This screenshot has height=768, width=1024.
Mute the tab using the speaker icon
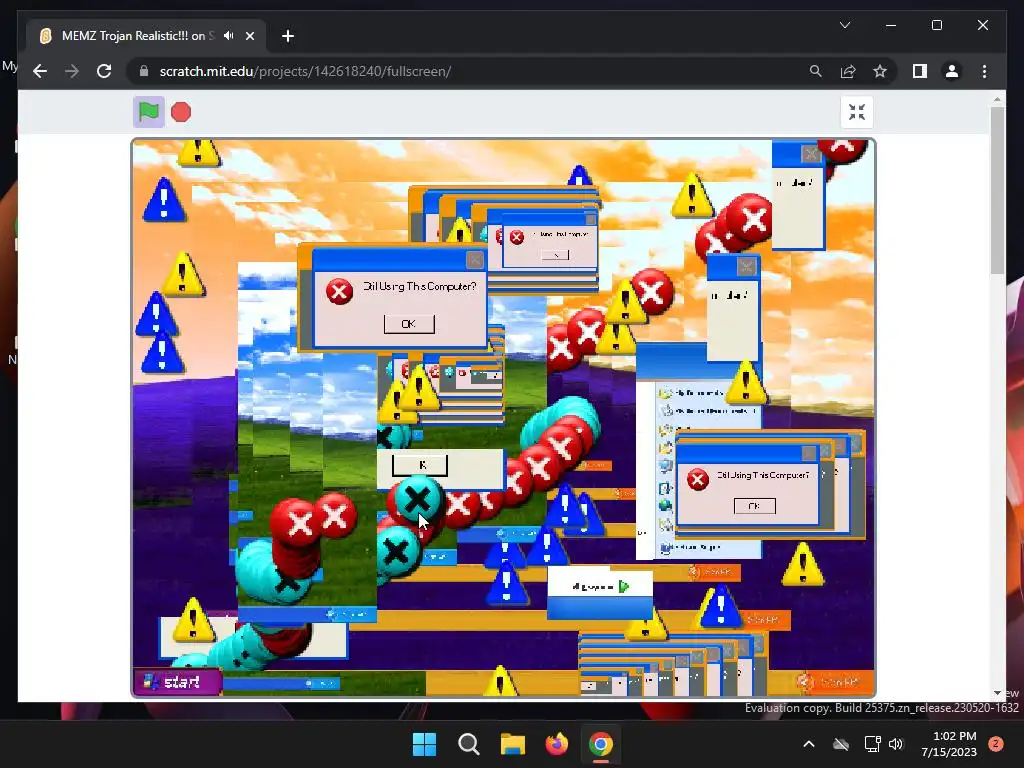click(229, 36)
